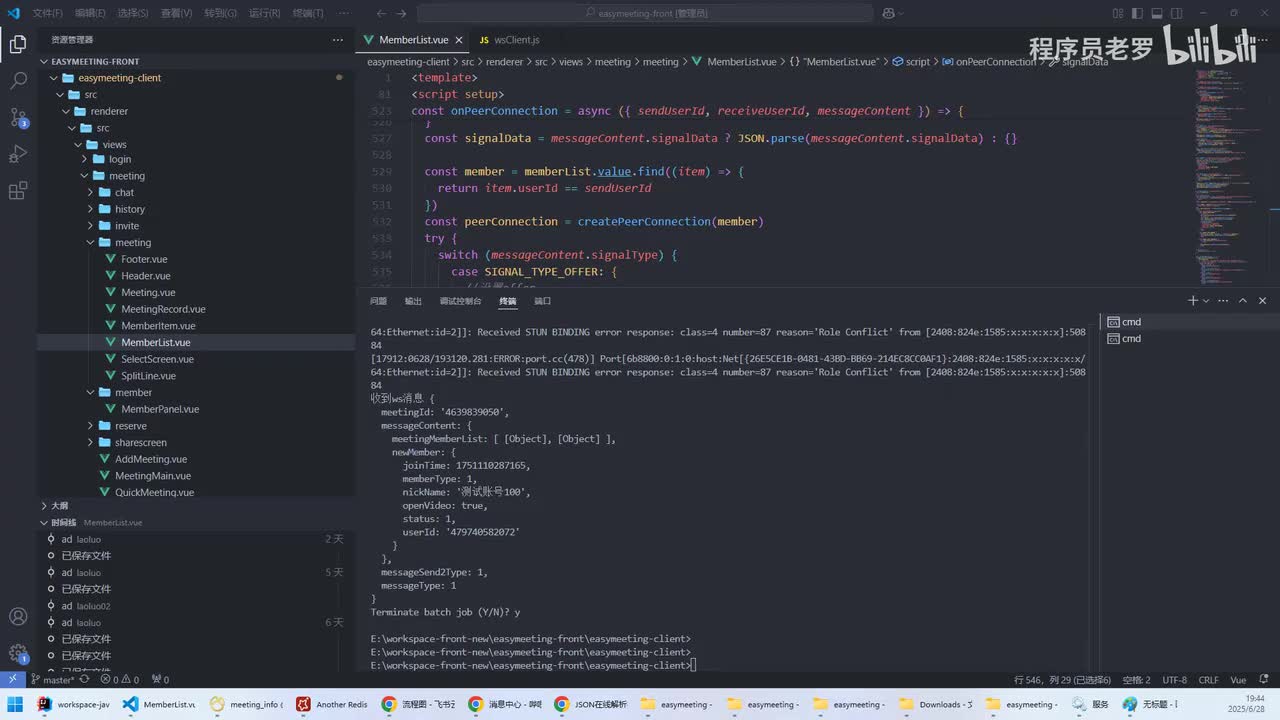Screen dimensions: 1280x720
Task: Open more actions in the terminal panel
Action: [1223, 300]
